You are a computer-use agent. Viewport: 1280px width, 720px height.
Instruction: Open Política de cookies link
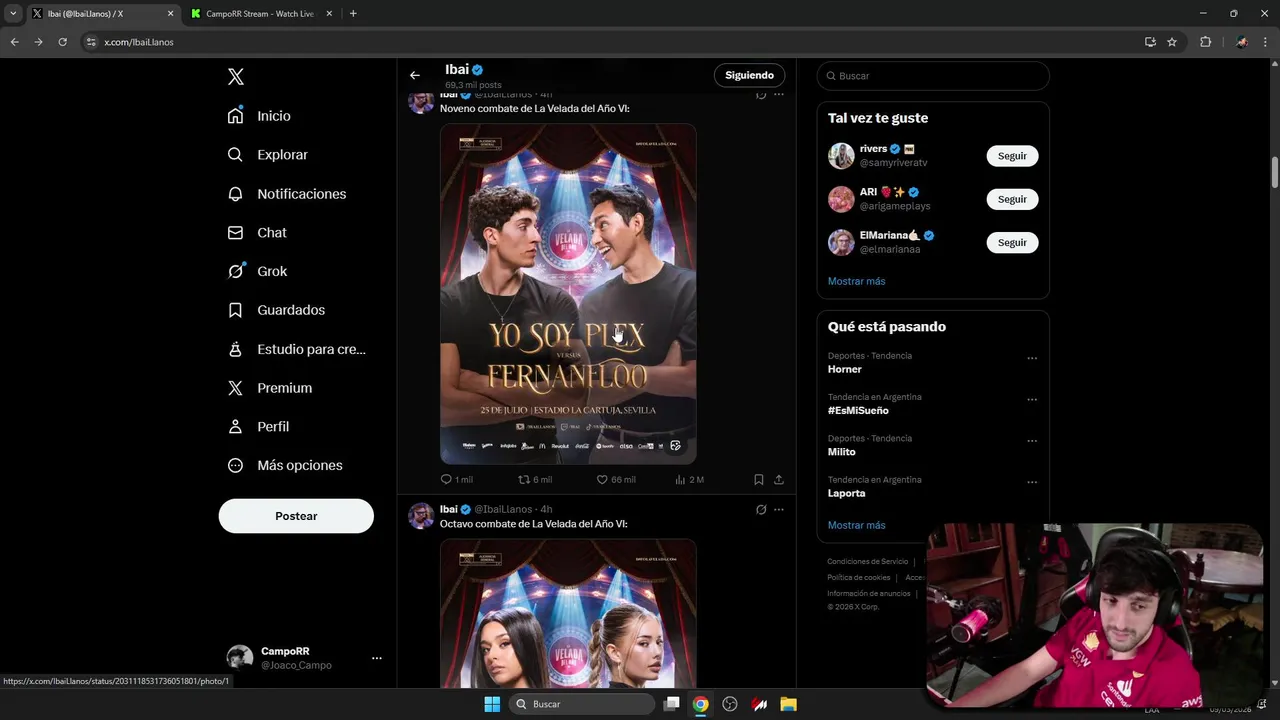(x=859, y=578)
